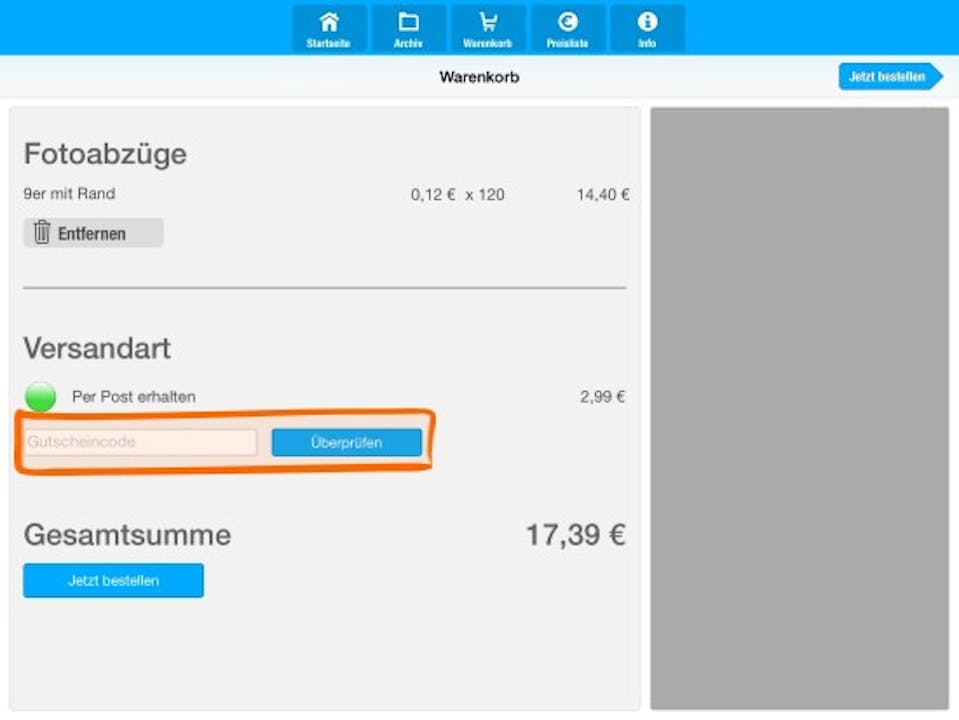
Task: Click the blue Jetzt bestellen button below Gesamtsumme
Action: tap(113, 580)
